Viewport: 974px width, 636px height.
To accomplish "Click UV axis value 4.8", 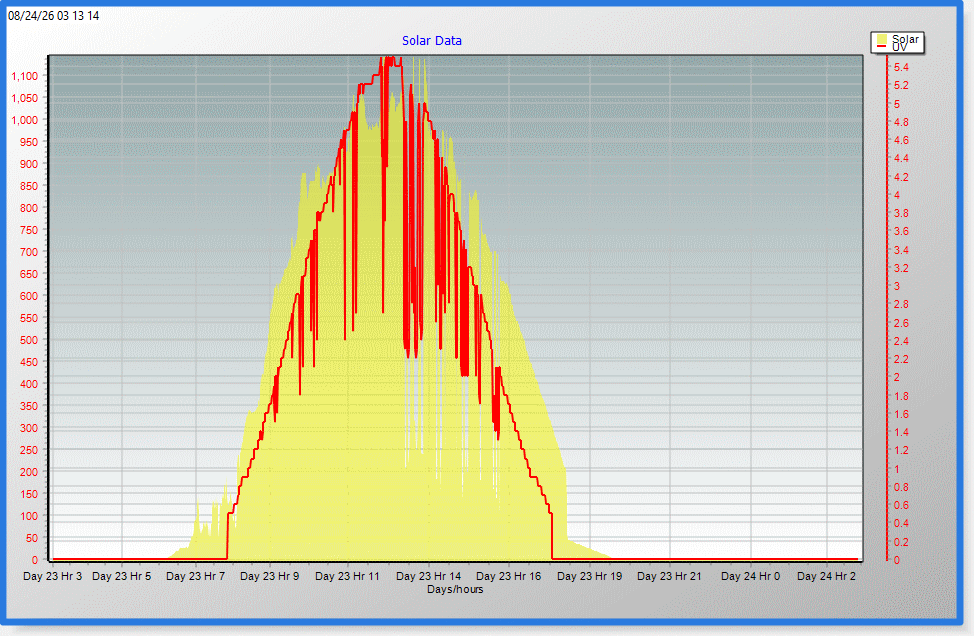I will point(901,122).
